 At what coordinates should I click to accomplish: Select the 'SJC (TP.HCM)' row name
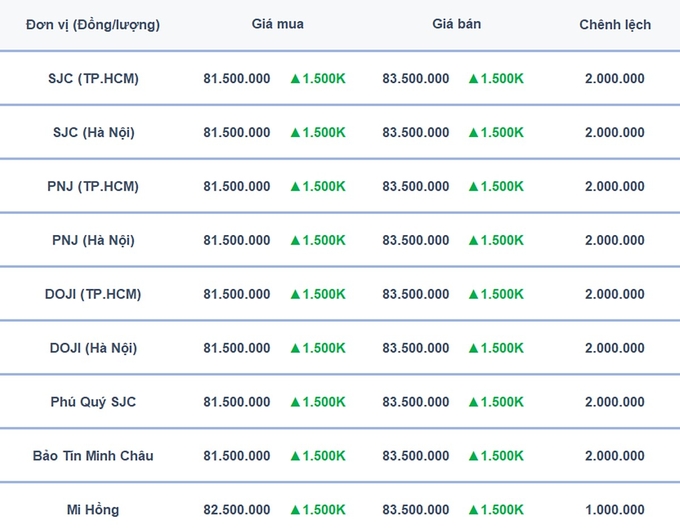point(93,79)
